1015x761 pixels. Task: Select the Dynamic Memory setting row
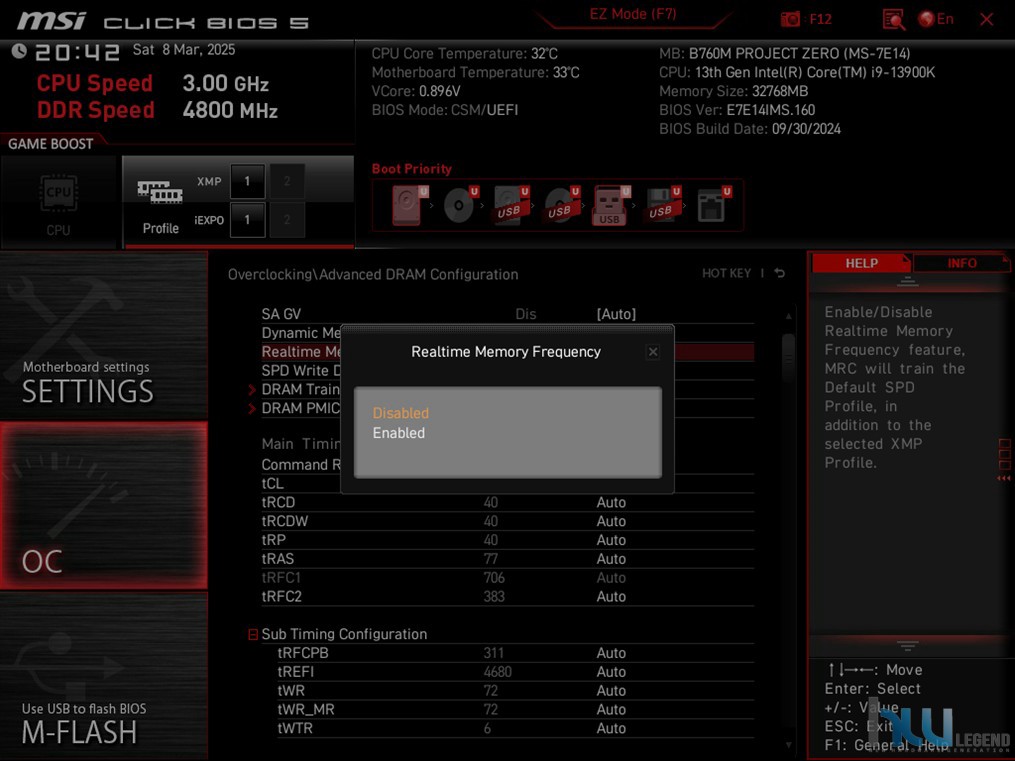(x=300, y=333)
